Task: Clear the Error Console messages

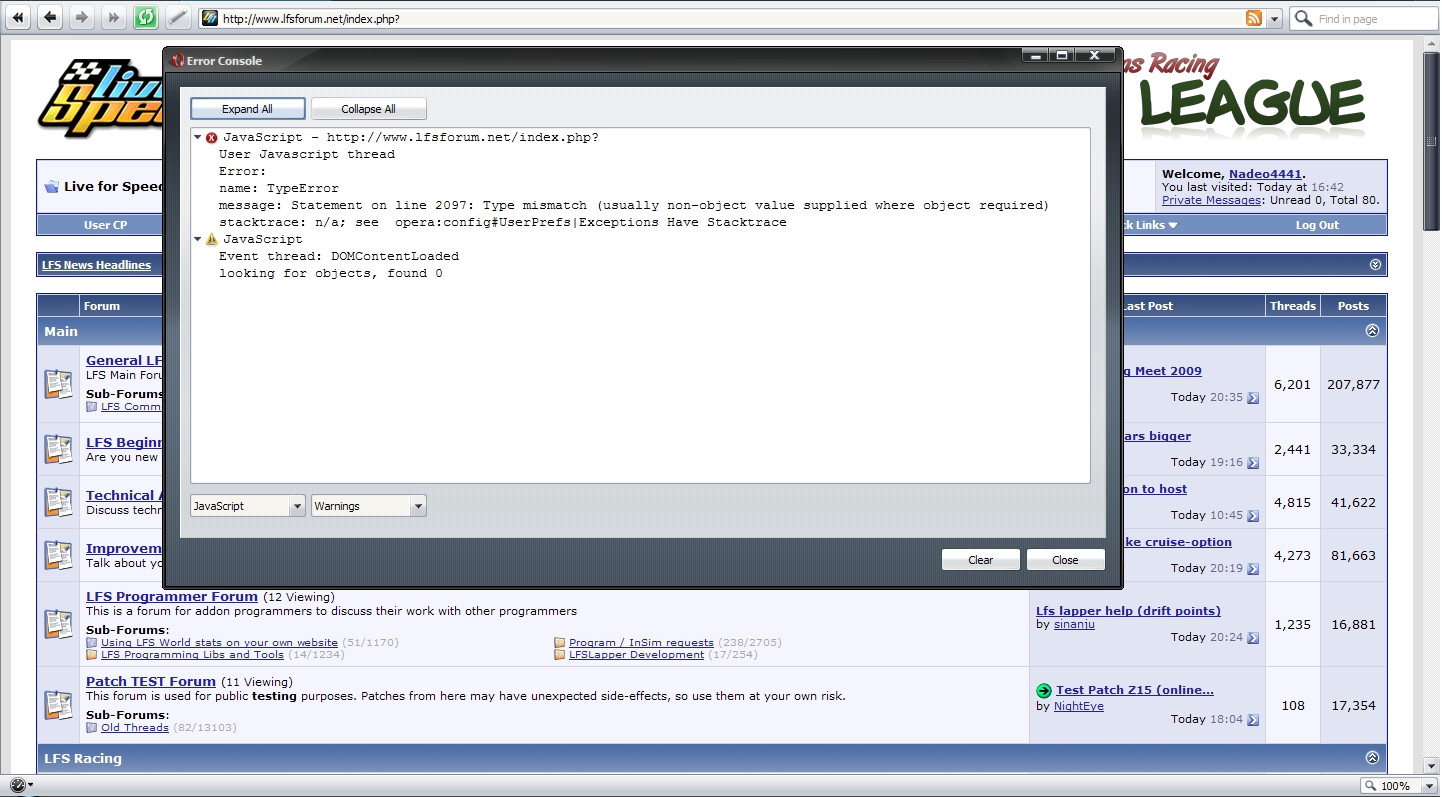Action: pos(981,560)
